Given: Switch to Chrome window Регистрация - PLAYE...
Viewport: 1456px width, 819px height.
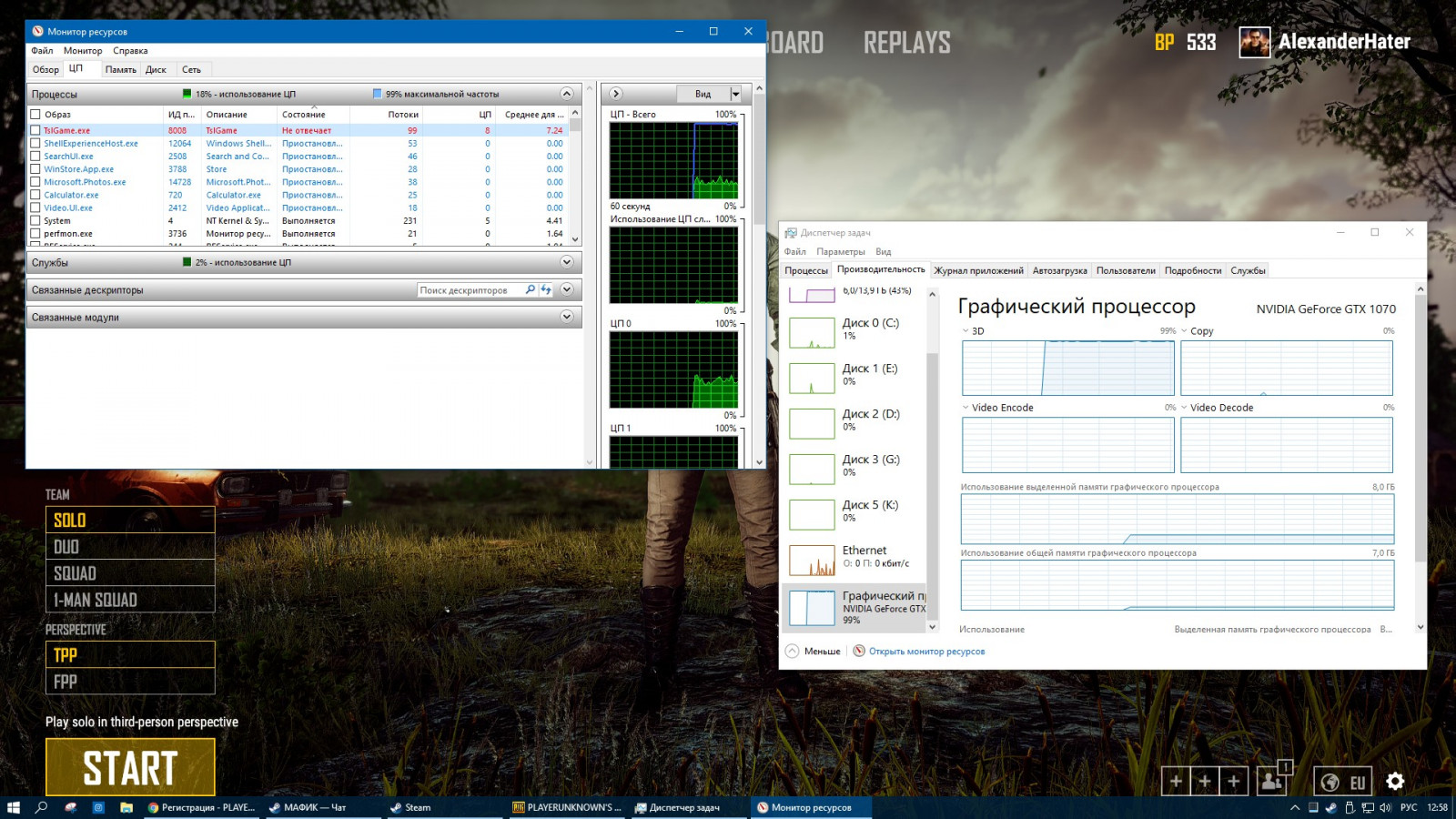Looking at the screenshot, I should (x=202, y=807).
